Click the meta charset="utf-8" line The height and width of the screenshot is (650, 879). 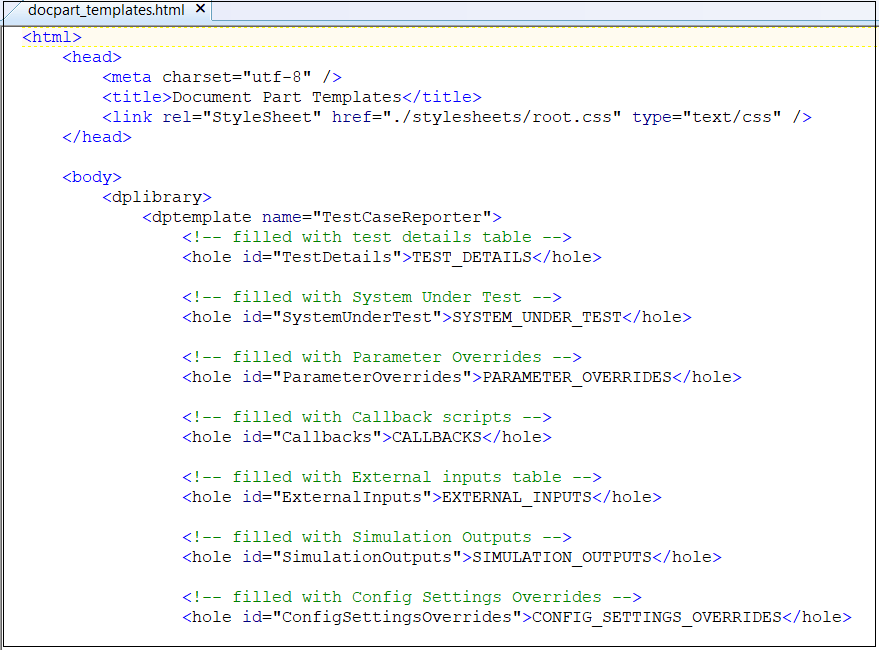(221, 77)
